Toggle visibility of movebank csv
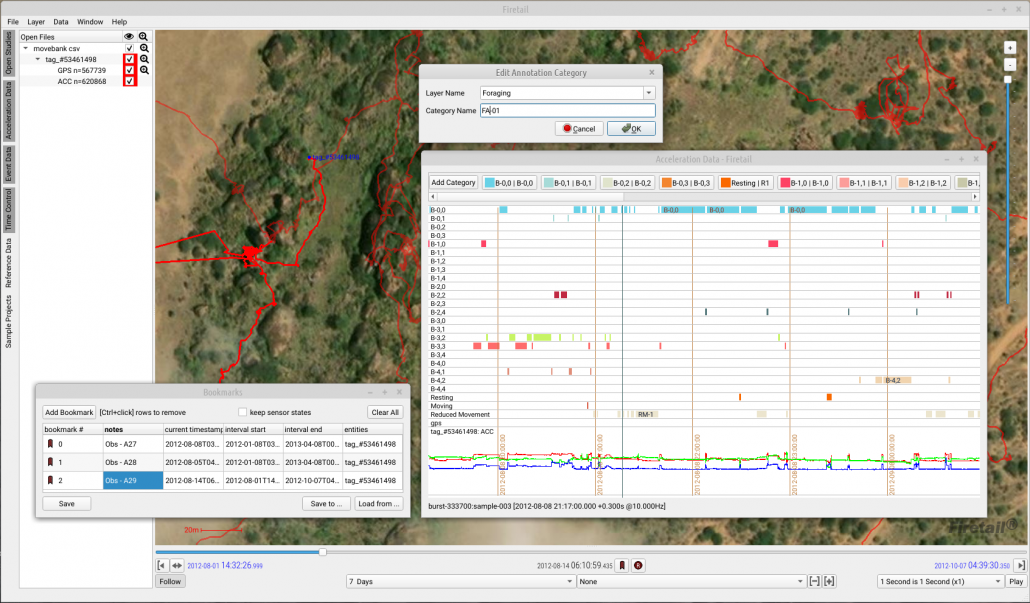This screenshot has width=1030, height=603. coord(129,48)
